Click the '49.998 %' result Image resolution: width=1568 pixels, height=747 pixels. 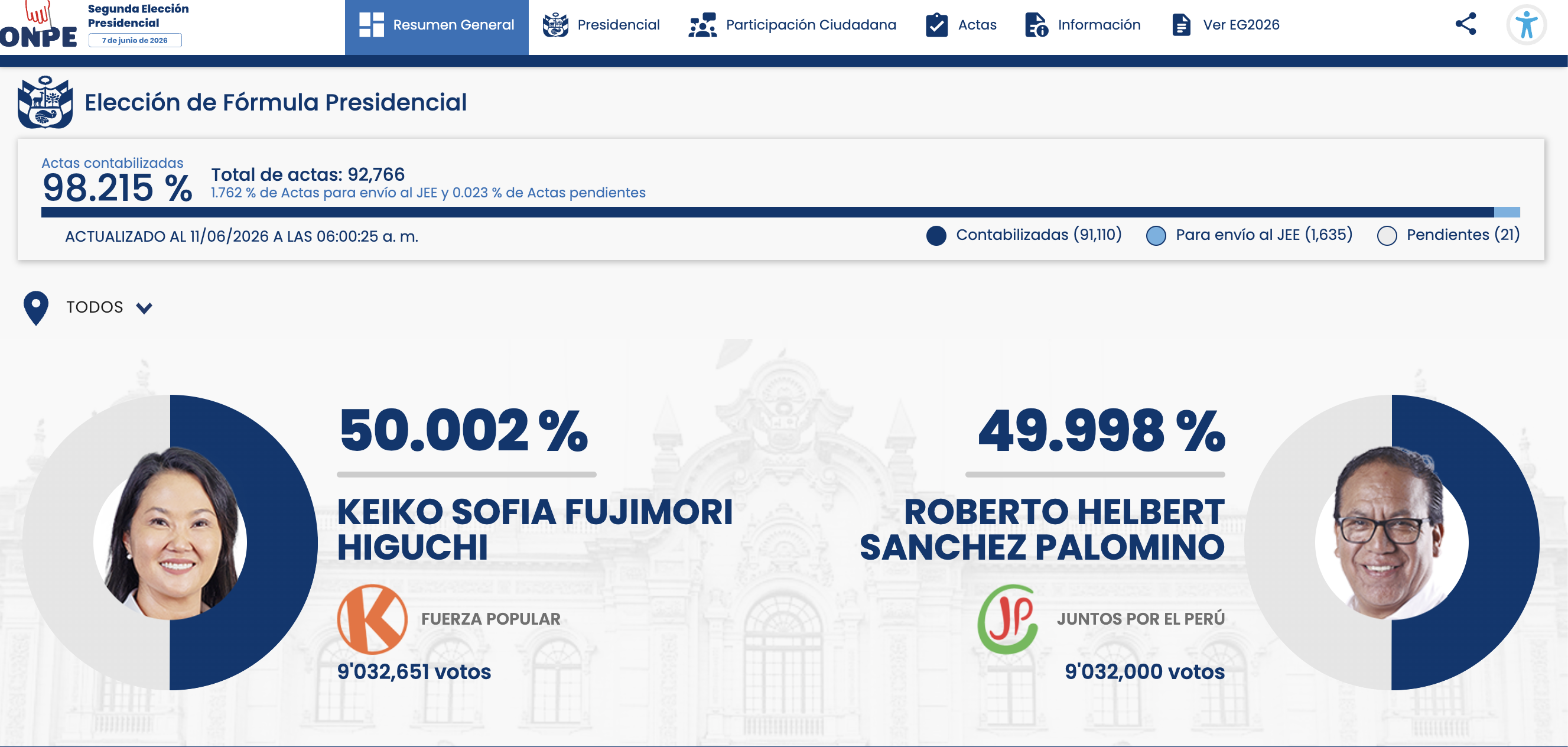1102,430
